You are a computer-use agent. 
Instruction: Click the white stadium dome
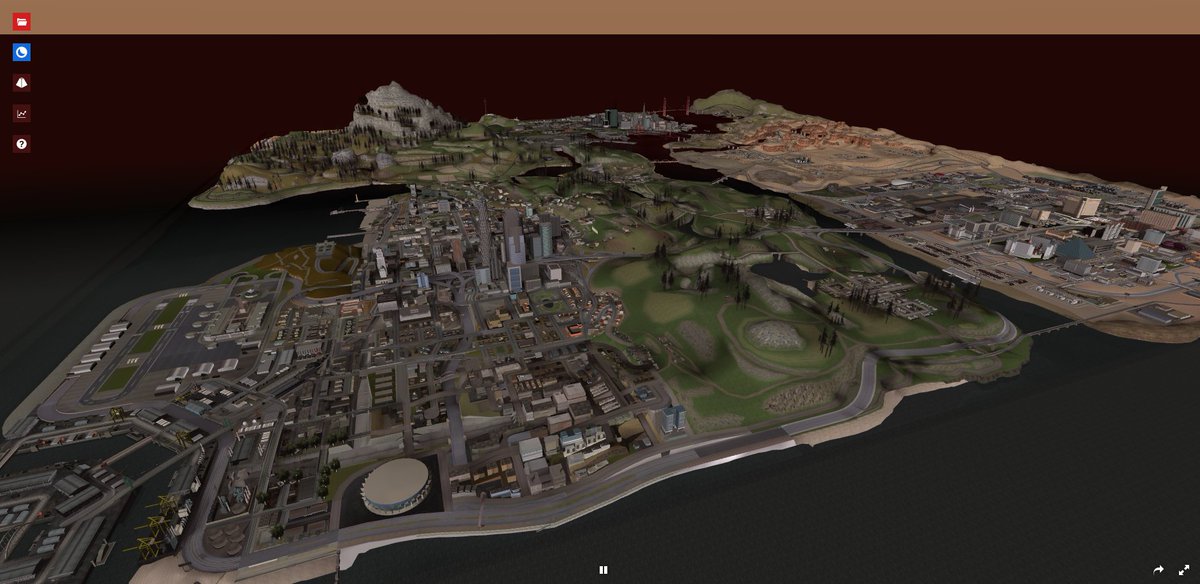coord(397,484)
